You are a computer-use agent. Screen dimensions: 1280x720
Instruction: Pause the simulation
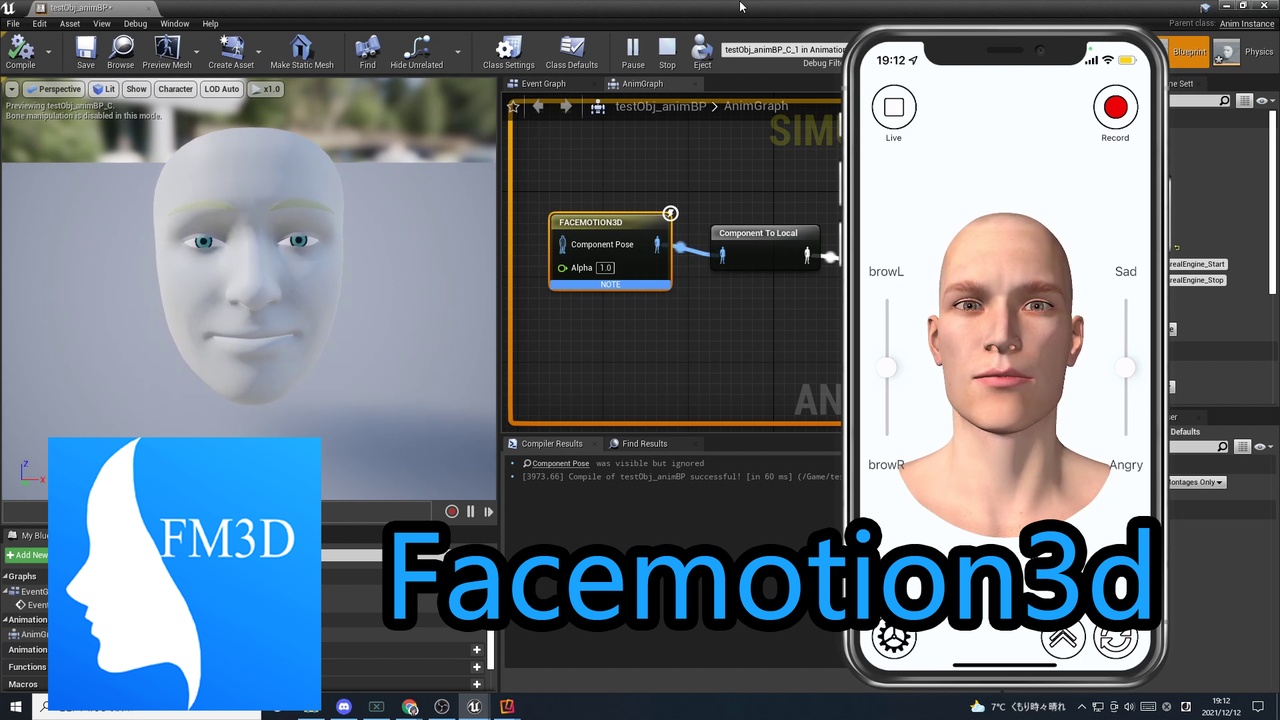click(633, 52)
